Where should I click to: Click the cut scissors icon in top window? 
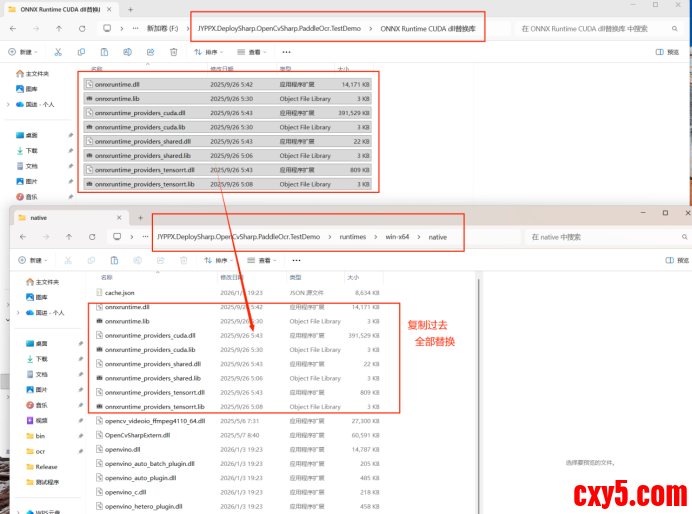pos(58,51)
